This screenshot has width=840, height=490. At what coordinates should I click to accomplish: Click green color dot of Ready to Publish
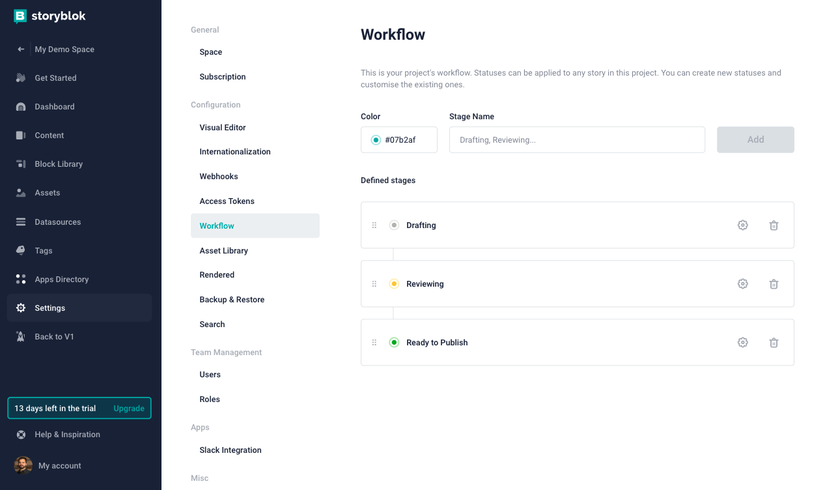(x=394, y=342)
